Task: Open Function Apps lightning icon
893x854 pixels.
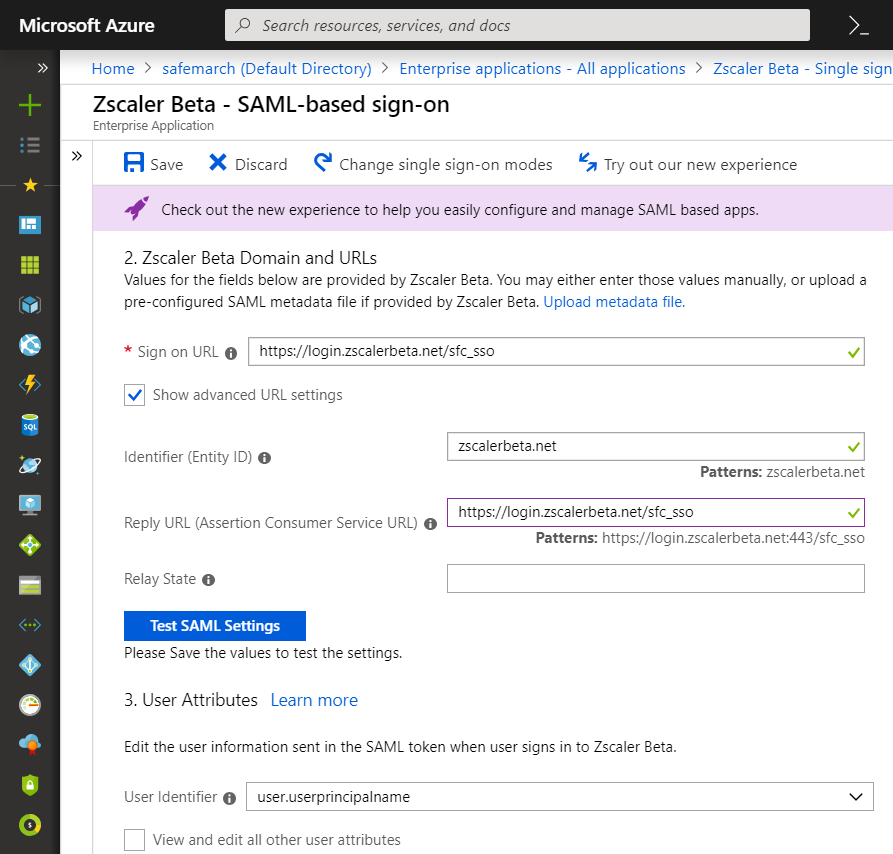Action: pos(30,385)
